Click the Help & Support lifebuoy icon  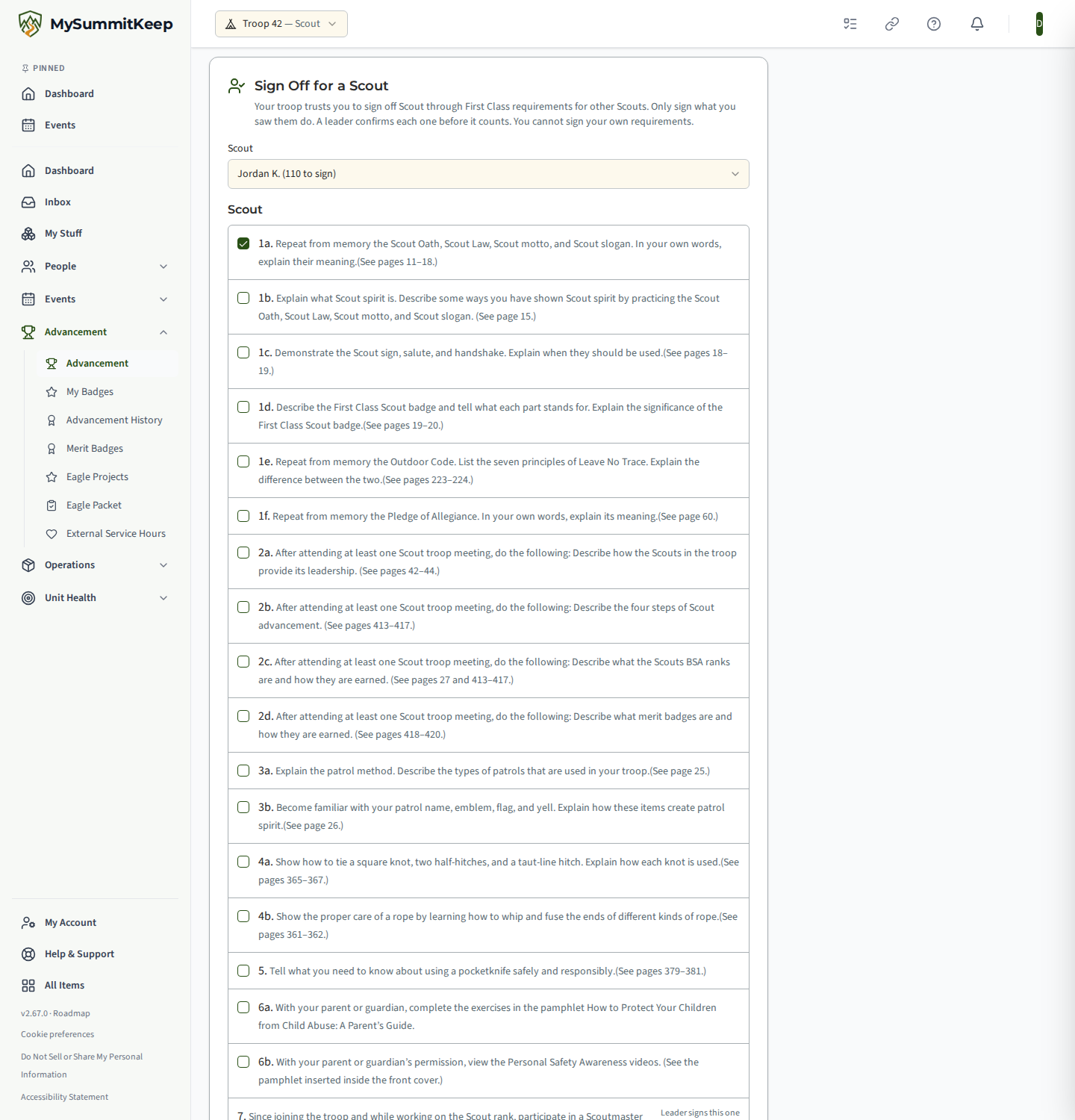tap(28, 954)
